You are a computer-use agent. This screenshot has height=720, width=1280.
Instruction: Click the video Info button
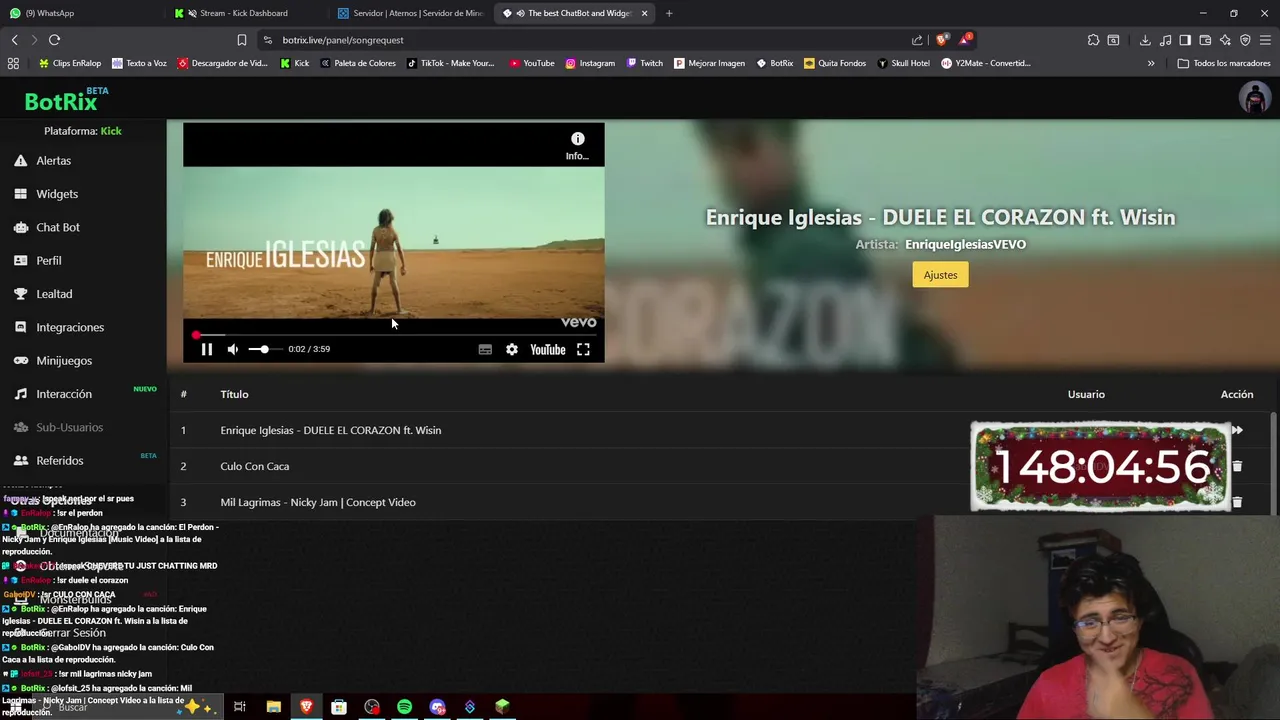click(x=577, y=146)
